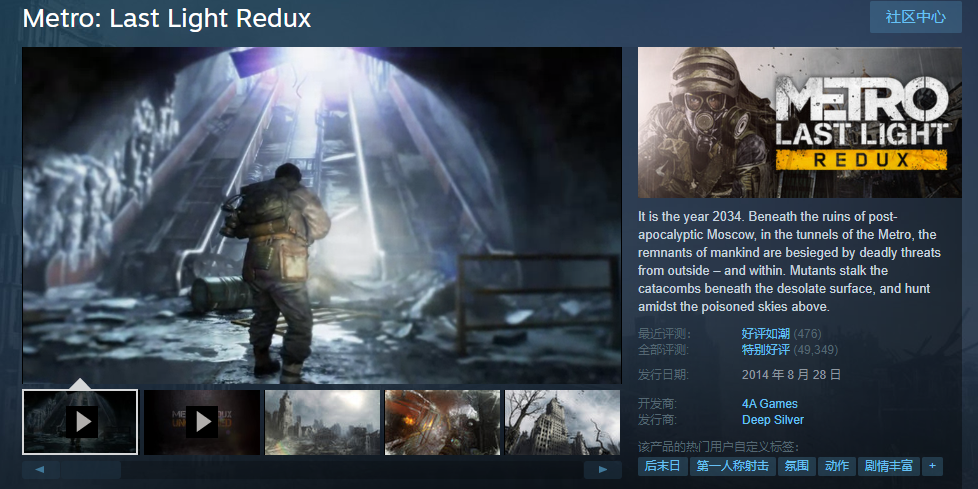
Task: Select the 氛围 tag
Action: tap(796, 466)
